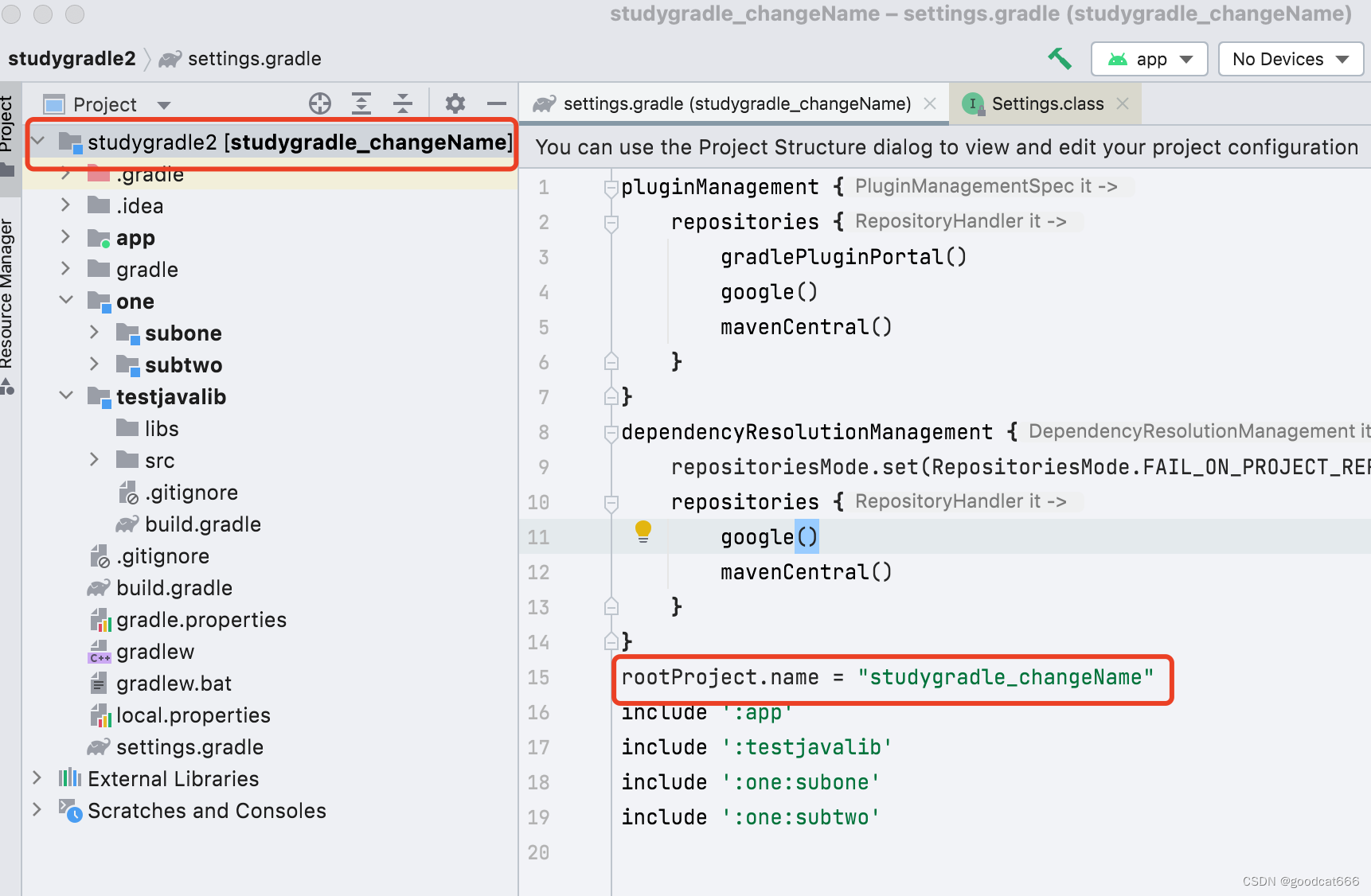The height and width of the screenshot is (896, 1371).
Task: Expand the .idea folder
Action: pos(66,205)
